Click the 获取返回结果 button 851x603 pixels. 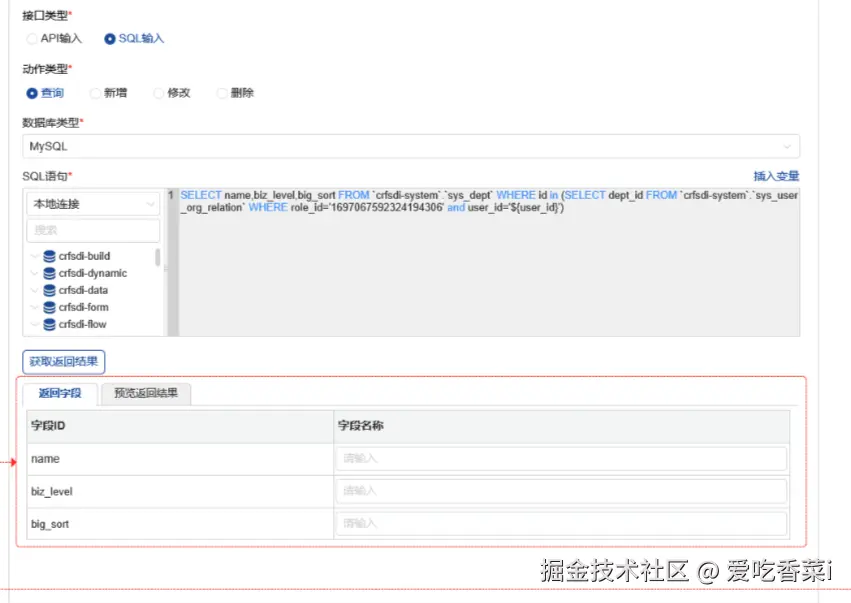click(63, 361)
